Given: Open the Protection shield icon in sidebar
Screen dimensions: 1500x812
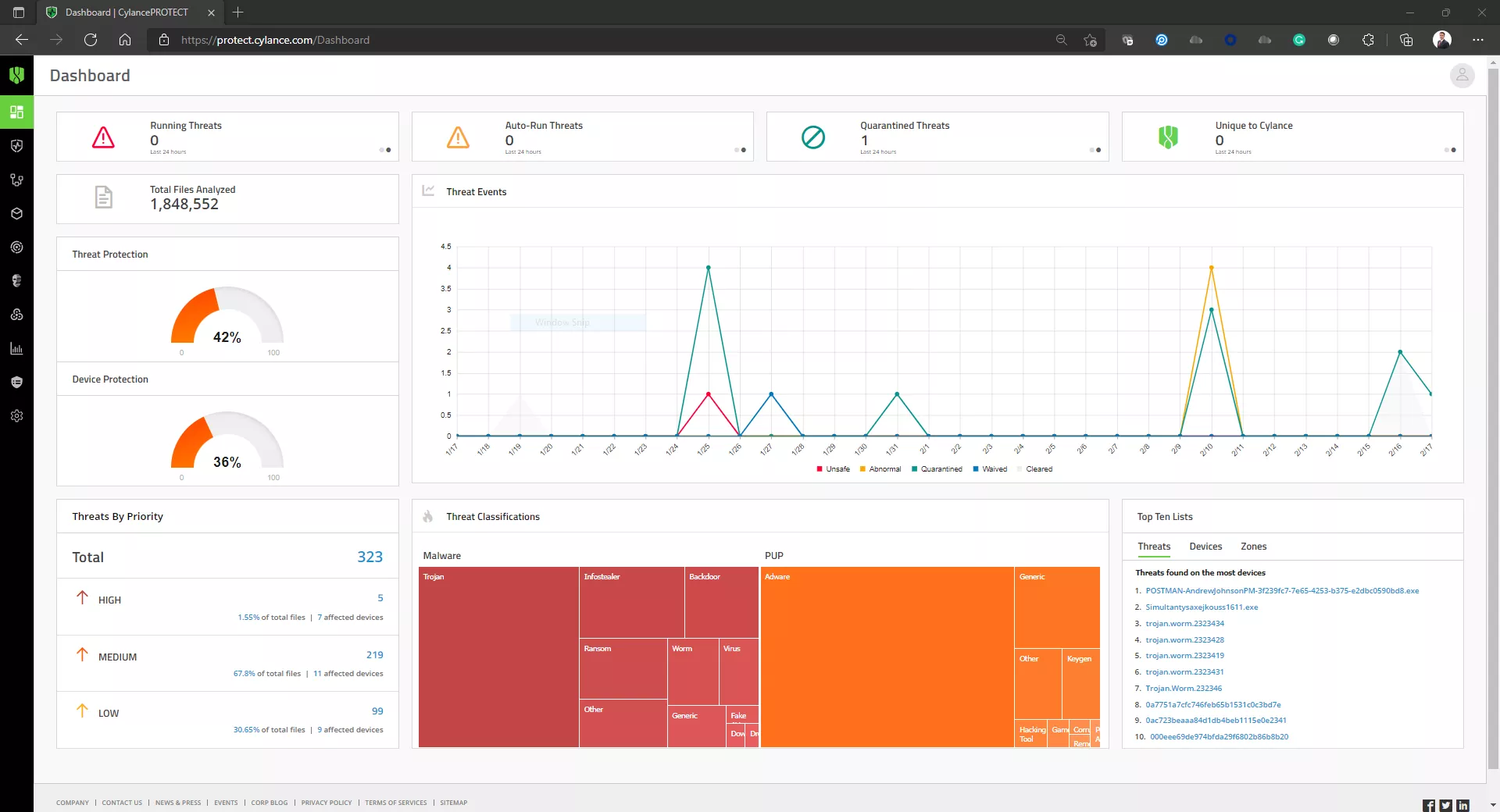Looking at the screenshot, I should [x=16, y=146].
